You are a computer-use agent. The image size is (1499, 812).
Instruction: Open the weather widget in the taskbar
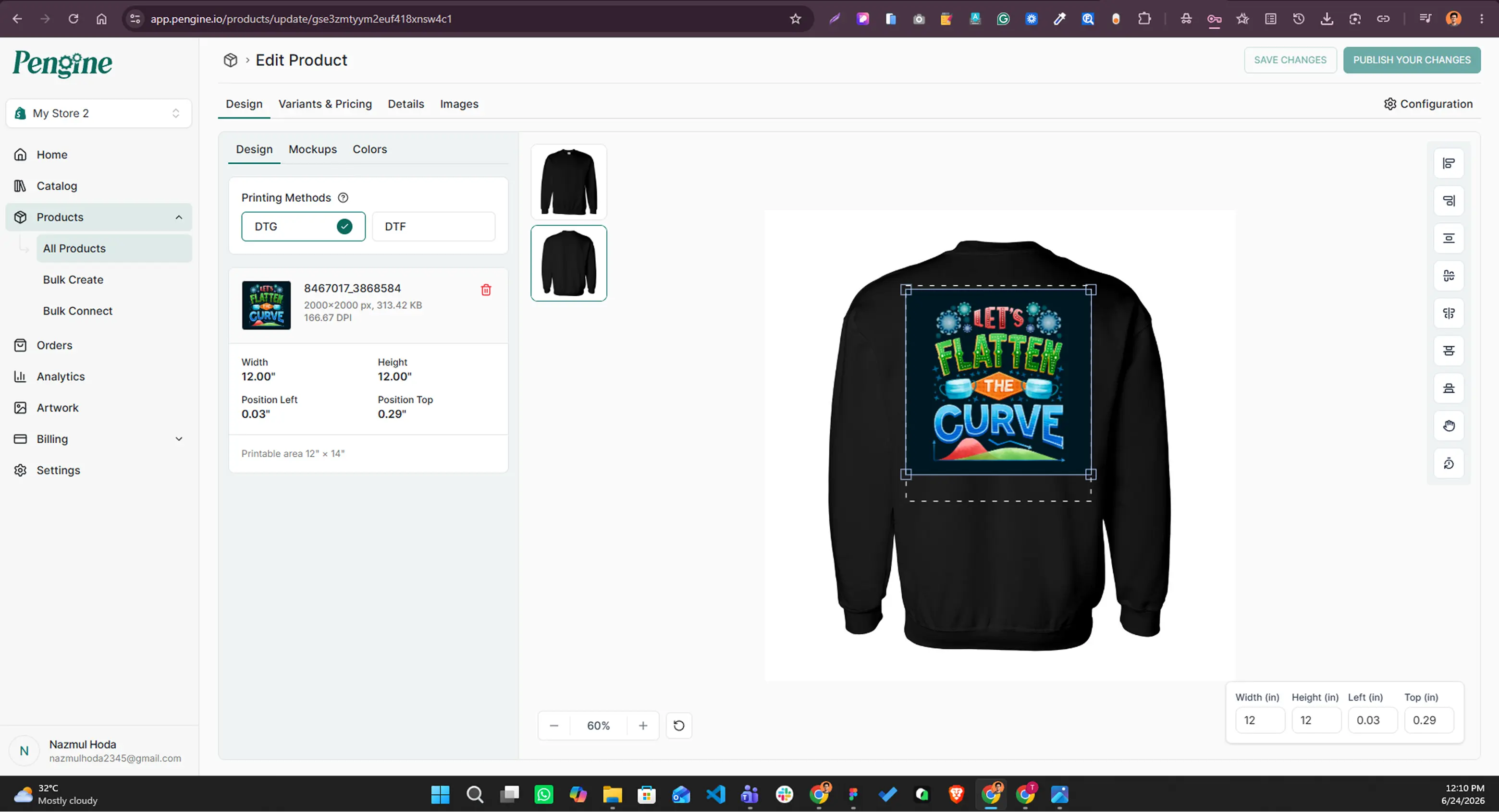point(56,795)
